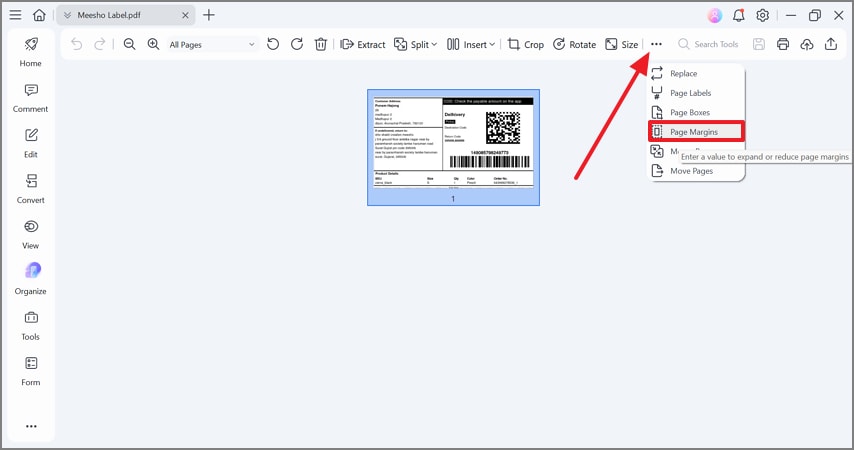
Task: Delete the selected page with trash icon
Action: coord(321,44)
